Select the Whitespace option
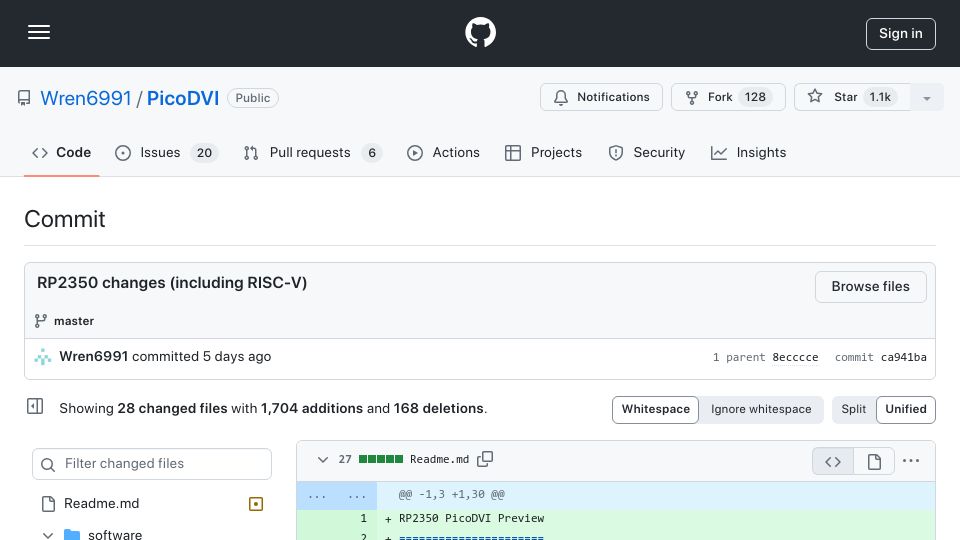The image size is (960, 540). click(x=655, y=409)
